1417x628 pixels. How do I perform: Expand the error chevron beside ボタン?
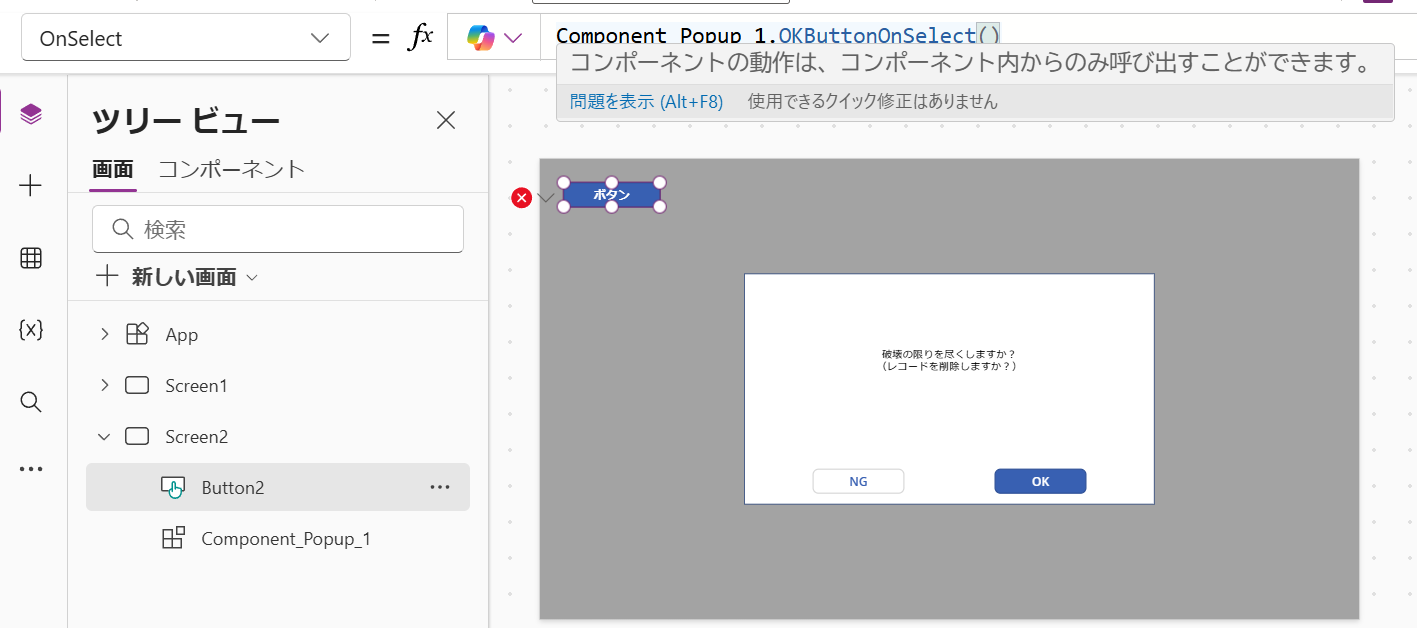(545, 198)
